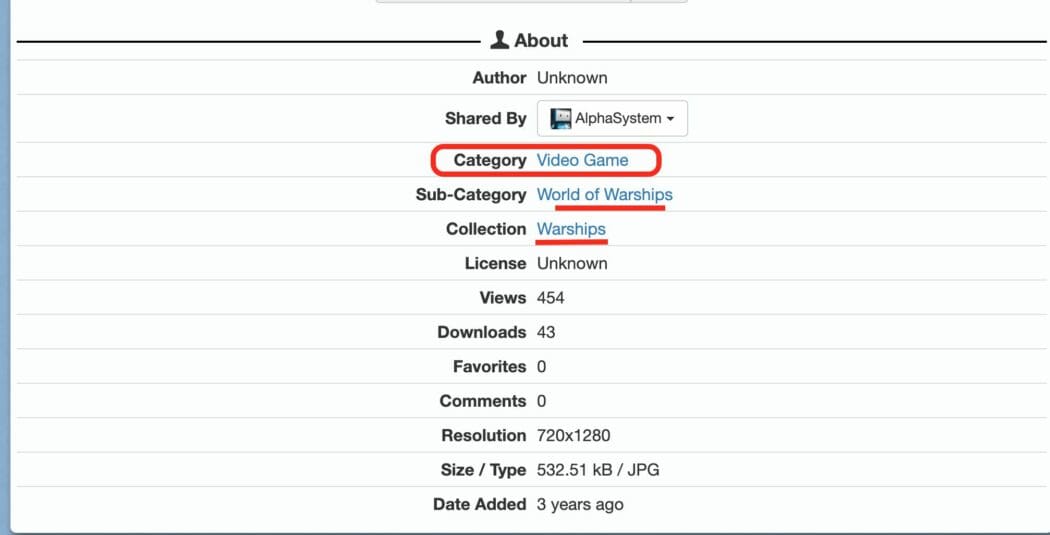Click the 'Favorites' label

(490, 367)
